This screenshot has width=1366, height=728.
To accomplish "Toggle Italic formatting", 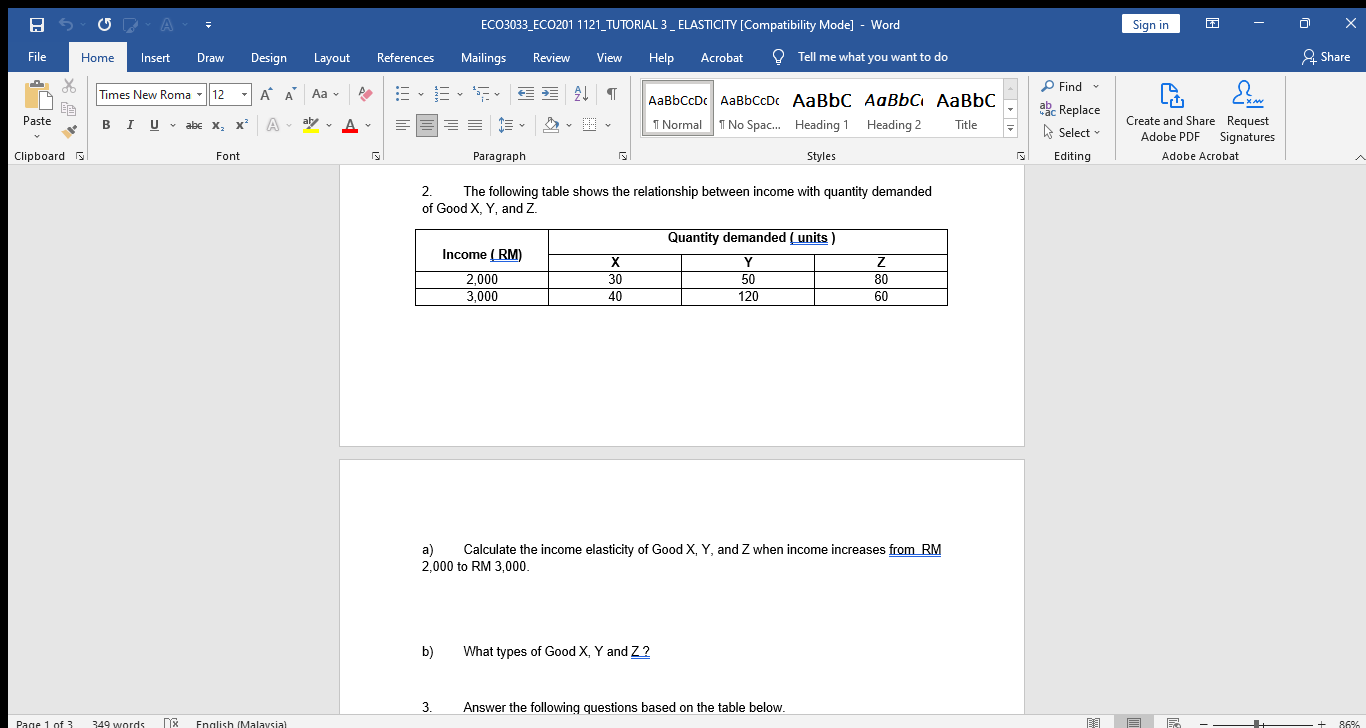I will (x=128, y=125).
